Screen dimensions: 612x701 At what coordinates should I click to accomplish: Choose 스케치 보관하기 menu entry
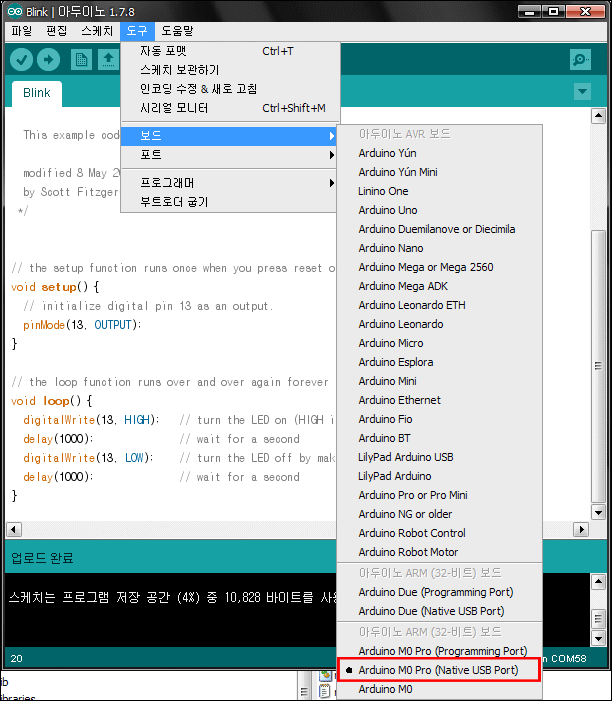[x=230, y=70]
